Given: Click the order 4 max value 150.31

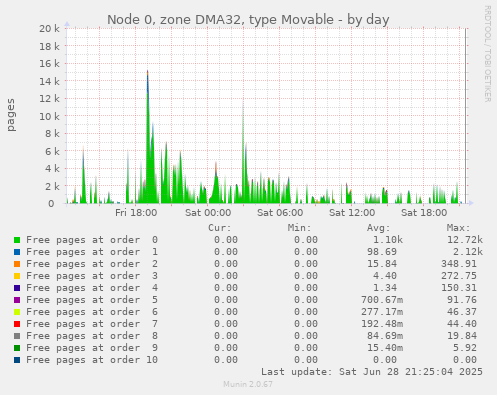Looking at the screenshot, I should pos(459,288).
